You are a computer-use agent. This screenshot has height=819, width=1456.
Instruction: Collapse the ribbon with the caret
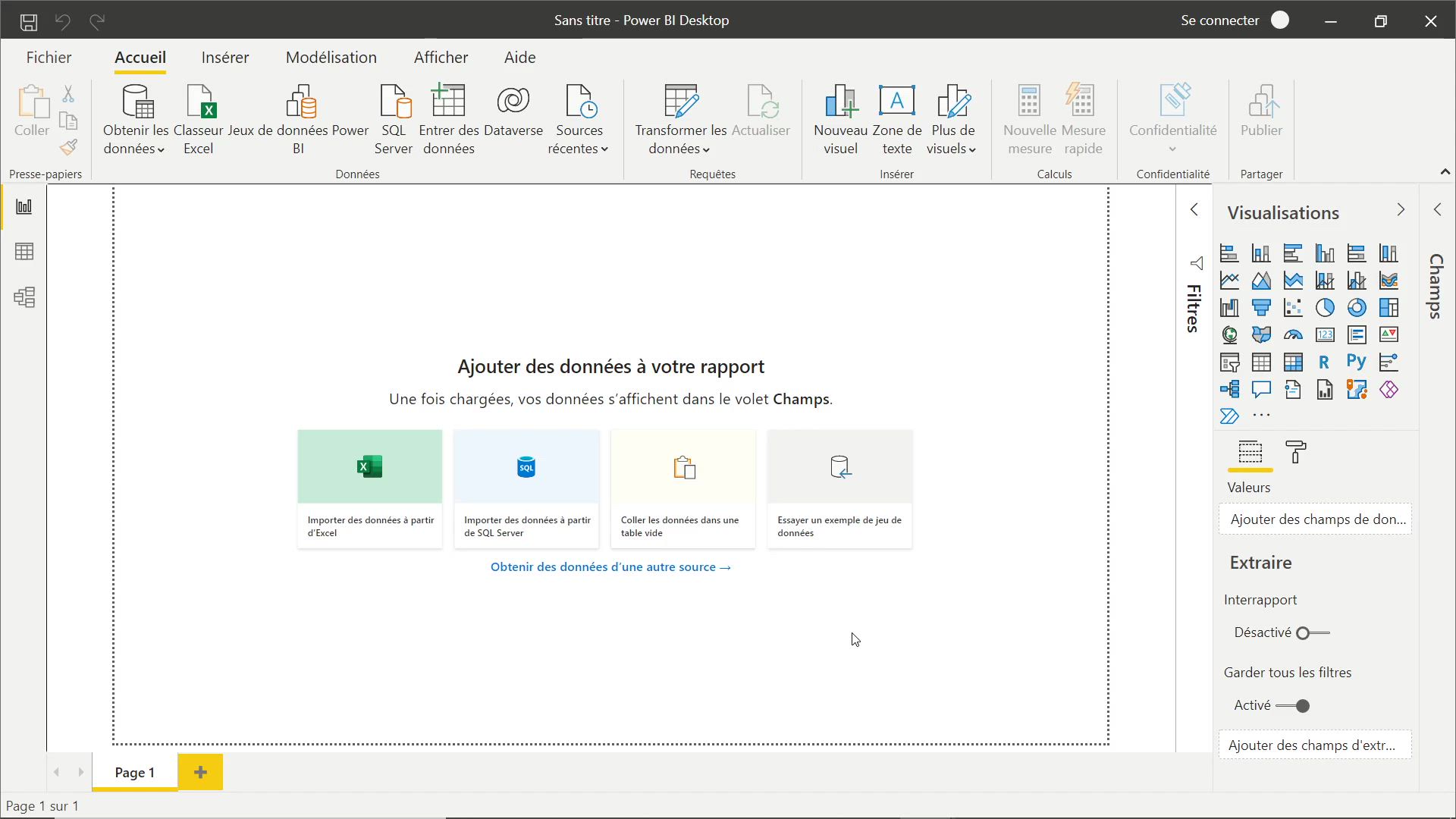click(1445, 173)
